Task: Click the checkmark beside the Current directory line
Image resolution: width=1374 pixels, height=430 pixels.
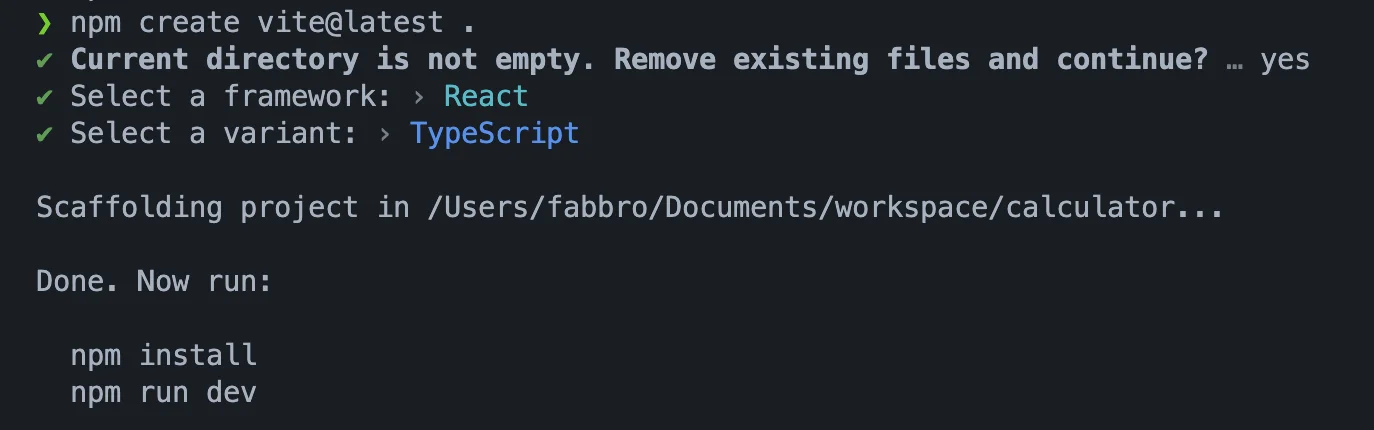Action: pyautogui.click(x=44, y=60)
